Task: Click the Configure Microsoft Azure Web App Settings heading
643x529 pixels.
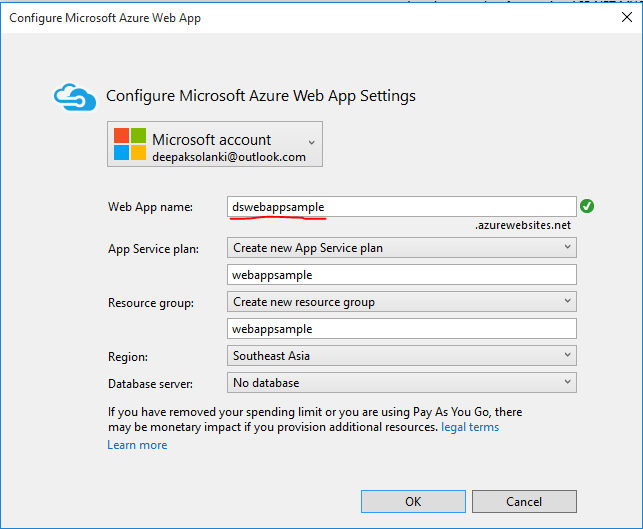Action: tap(261, 96)
